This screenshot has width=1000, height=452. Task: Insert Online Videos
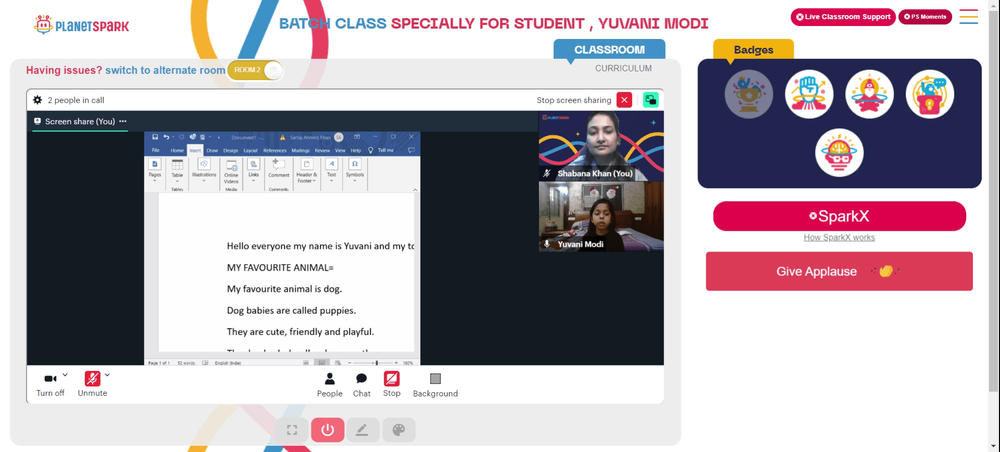tap(231, 172)
